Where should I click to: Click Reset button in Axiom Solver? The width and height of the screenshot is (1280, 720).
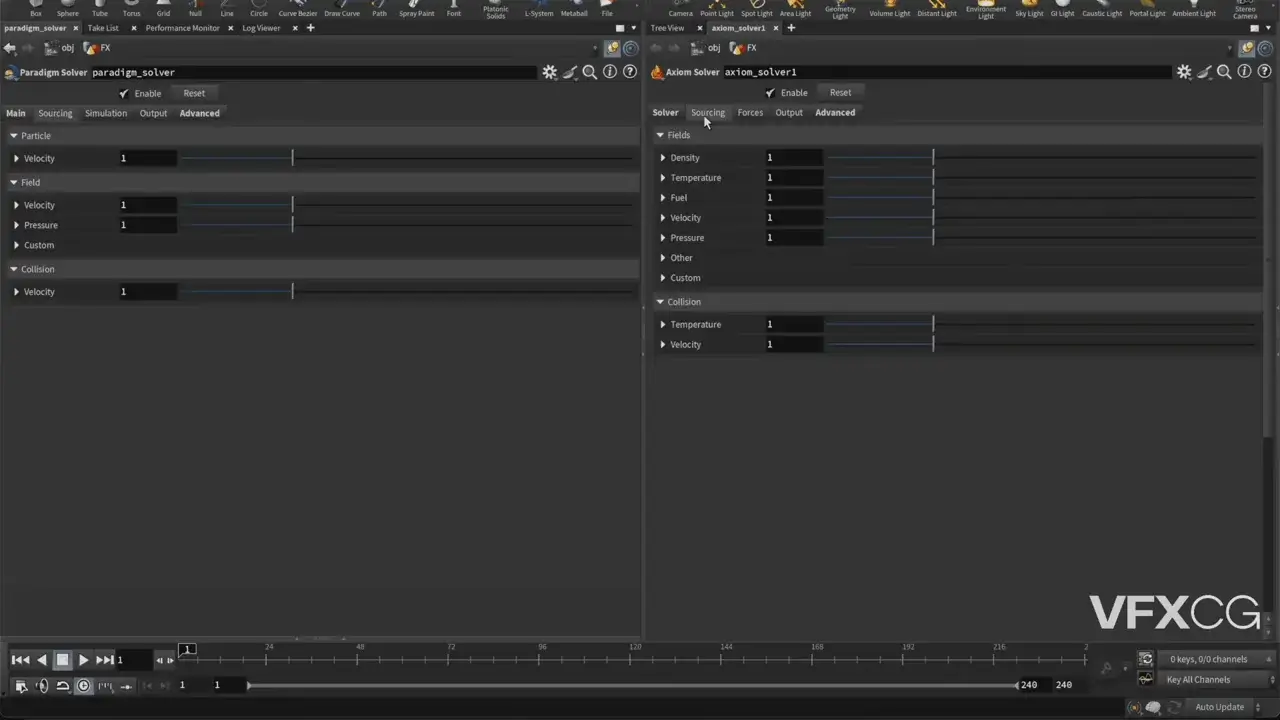pyautogui.click(x=840, y=92)
